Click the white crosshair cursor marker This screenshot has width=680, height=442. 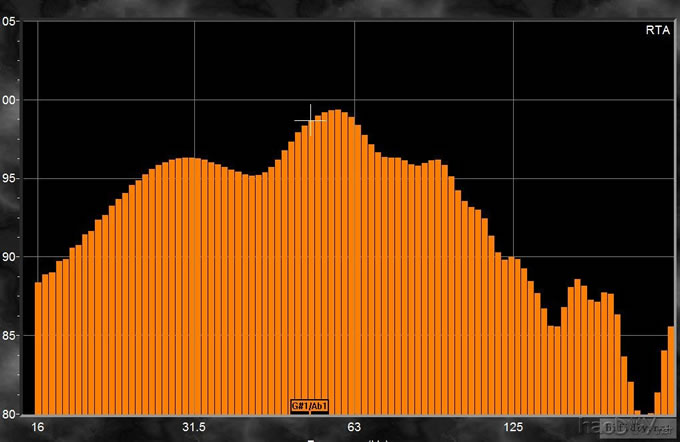pos(310,120)
